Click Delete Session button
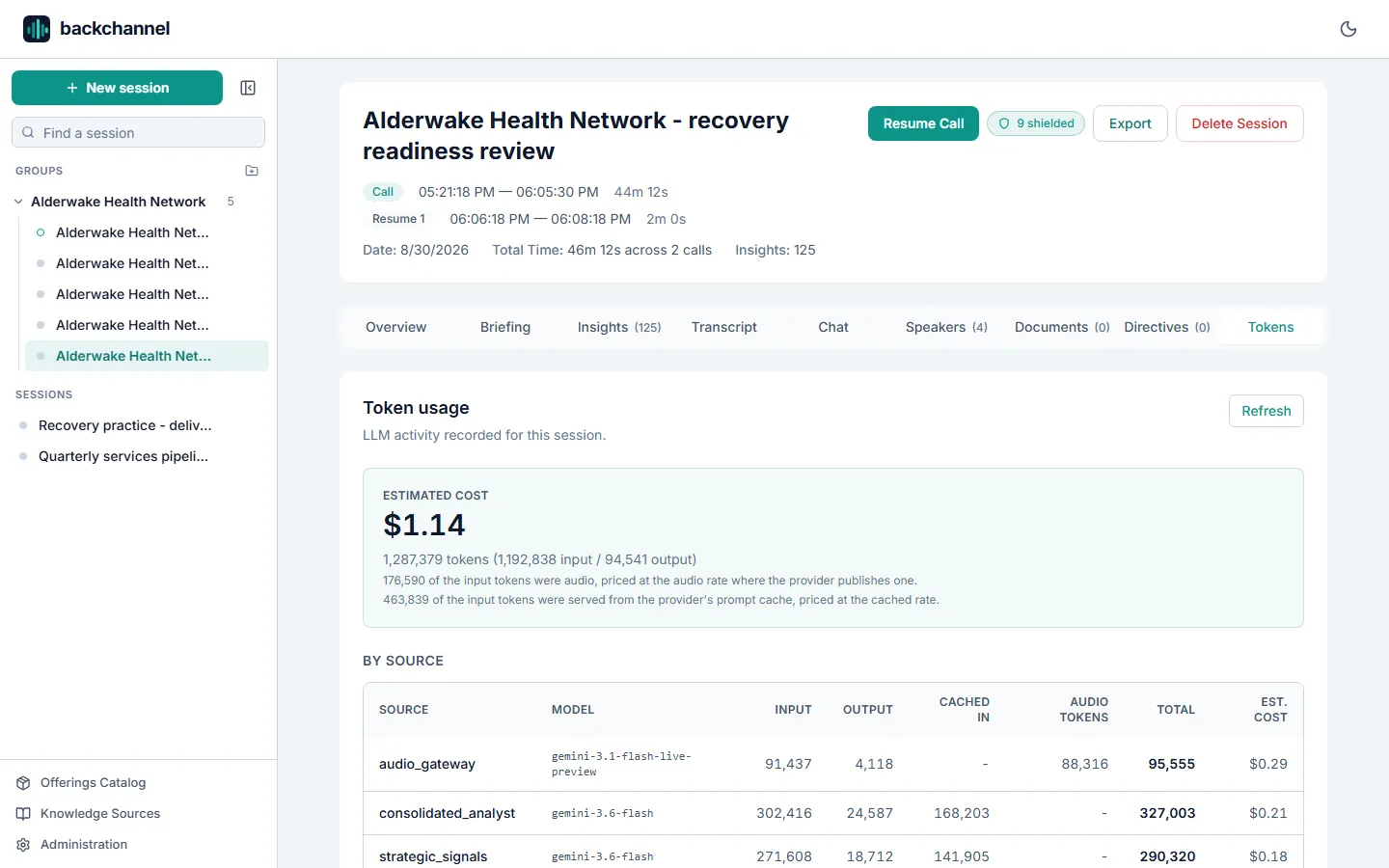1389x868 pixels. [x=1239, y=123]
